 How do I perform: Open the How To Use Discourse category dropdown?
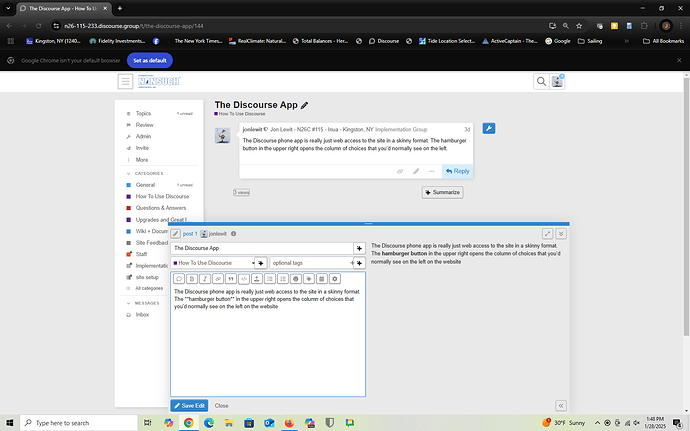[x=213, y=263]
